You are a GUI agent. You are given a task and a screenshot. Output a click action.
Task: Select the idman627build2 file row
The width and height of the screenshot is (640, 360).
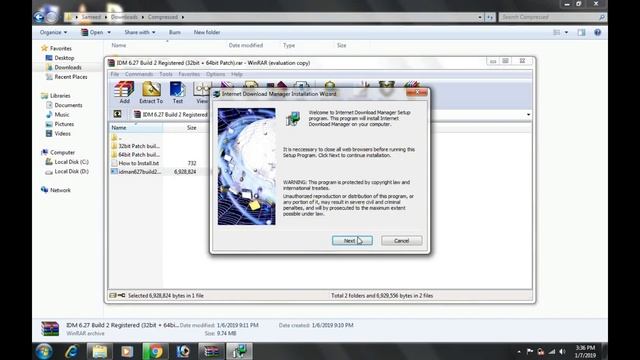click(155, 171)
